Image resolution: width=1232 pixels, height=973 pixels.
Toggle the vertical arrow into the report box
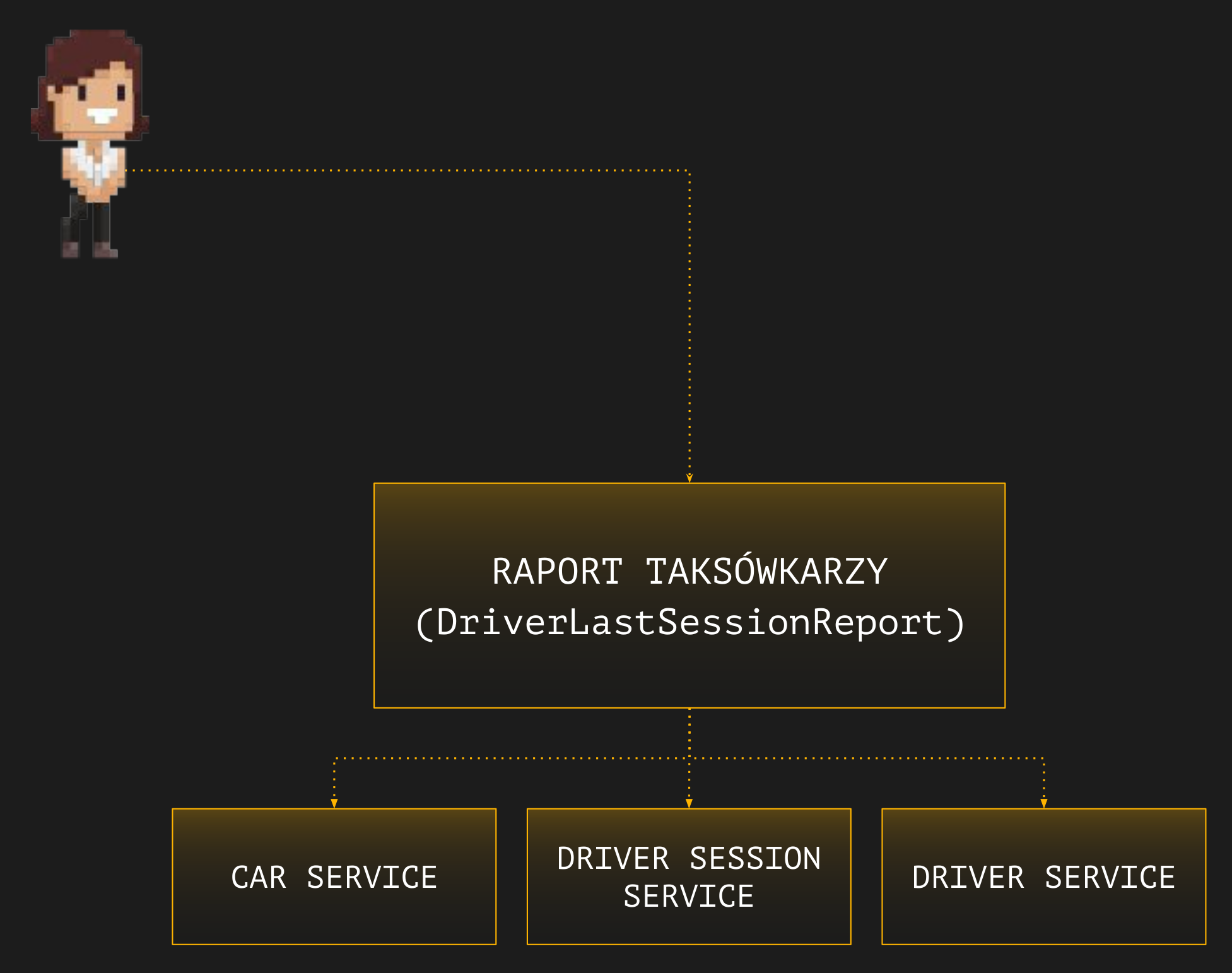[689, 379]
